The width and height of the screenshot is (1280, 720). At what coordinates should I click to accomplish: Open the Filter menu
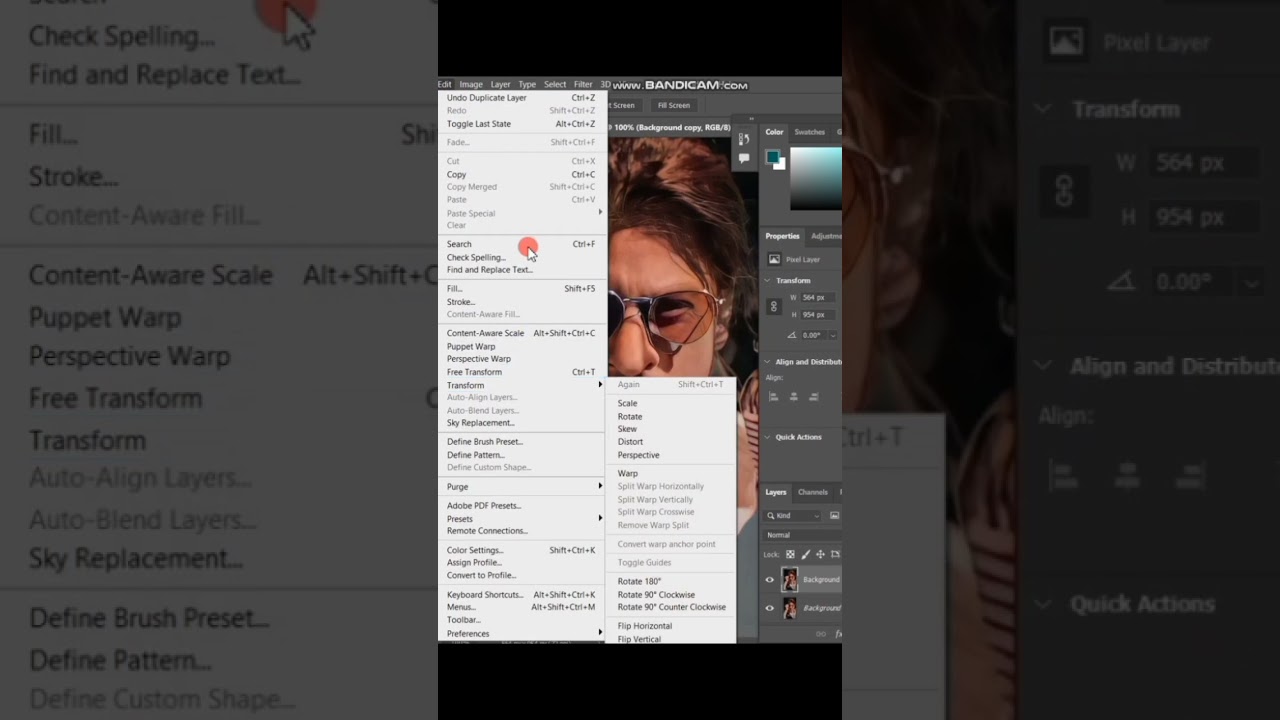[583, 85]
